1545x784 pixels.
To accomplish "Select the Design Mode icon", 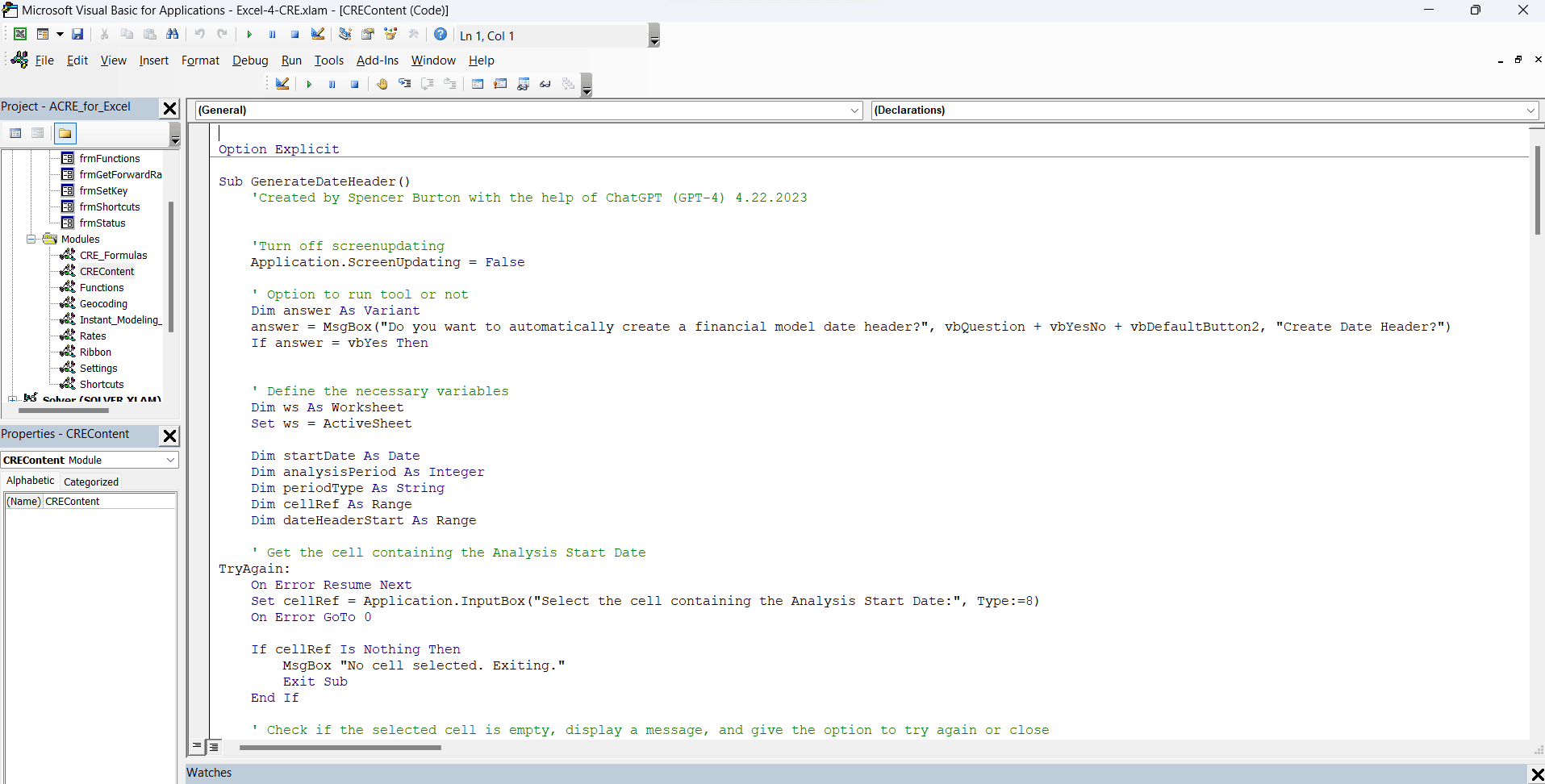I will (x=317, y=35).
